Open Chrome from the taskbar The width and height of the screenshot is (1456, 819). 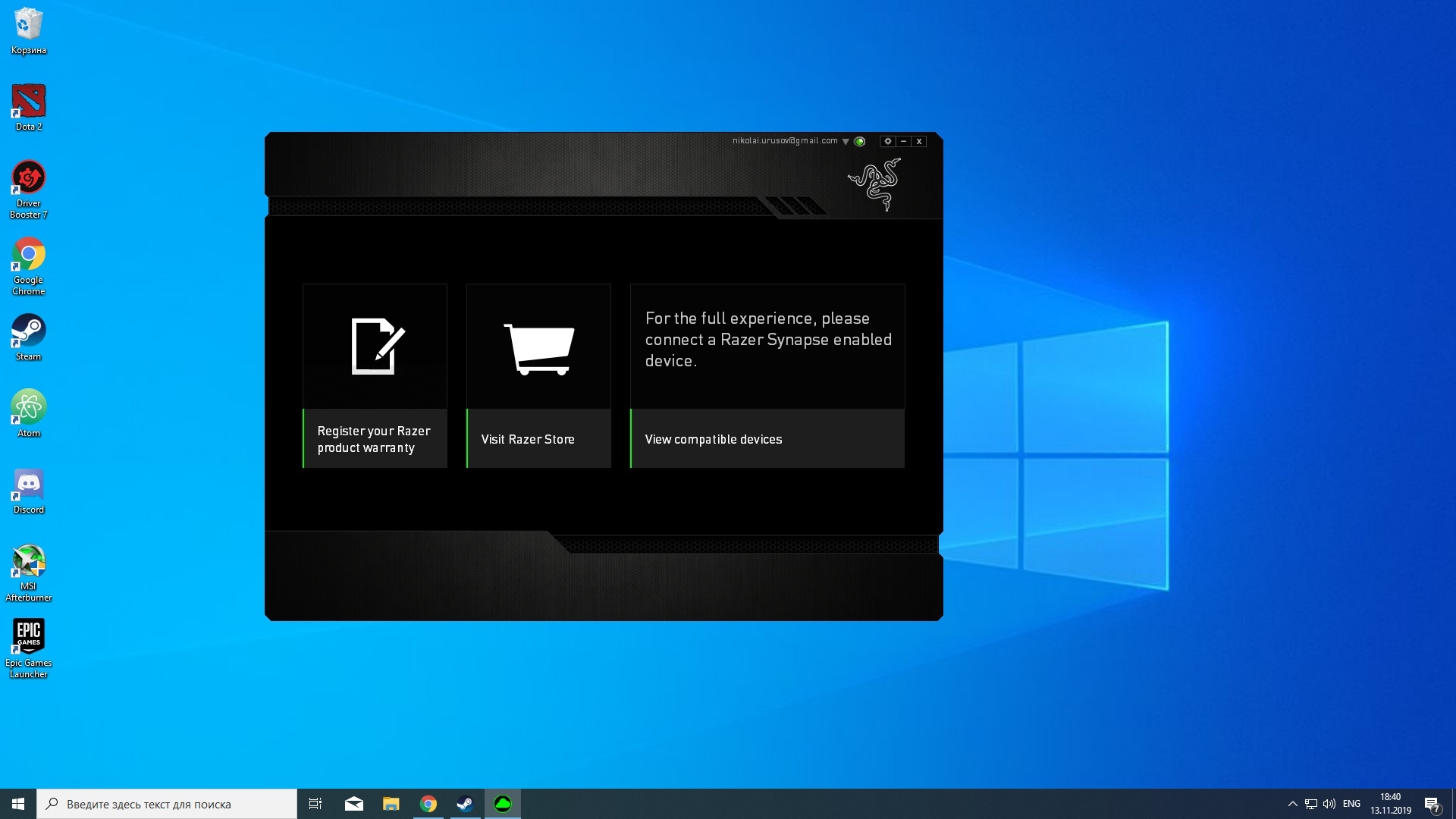pyautogui.click(x=428, y=804)
